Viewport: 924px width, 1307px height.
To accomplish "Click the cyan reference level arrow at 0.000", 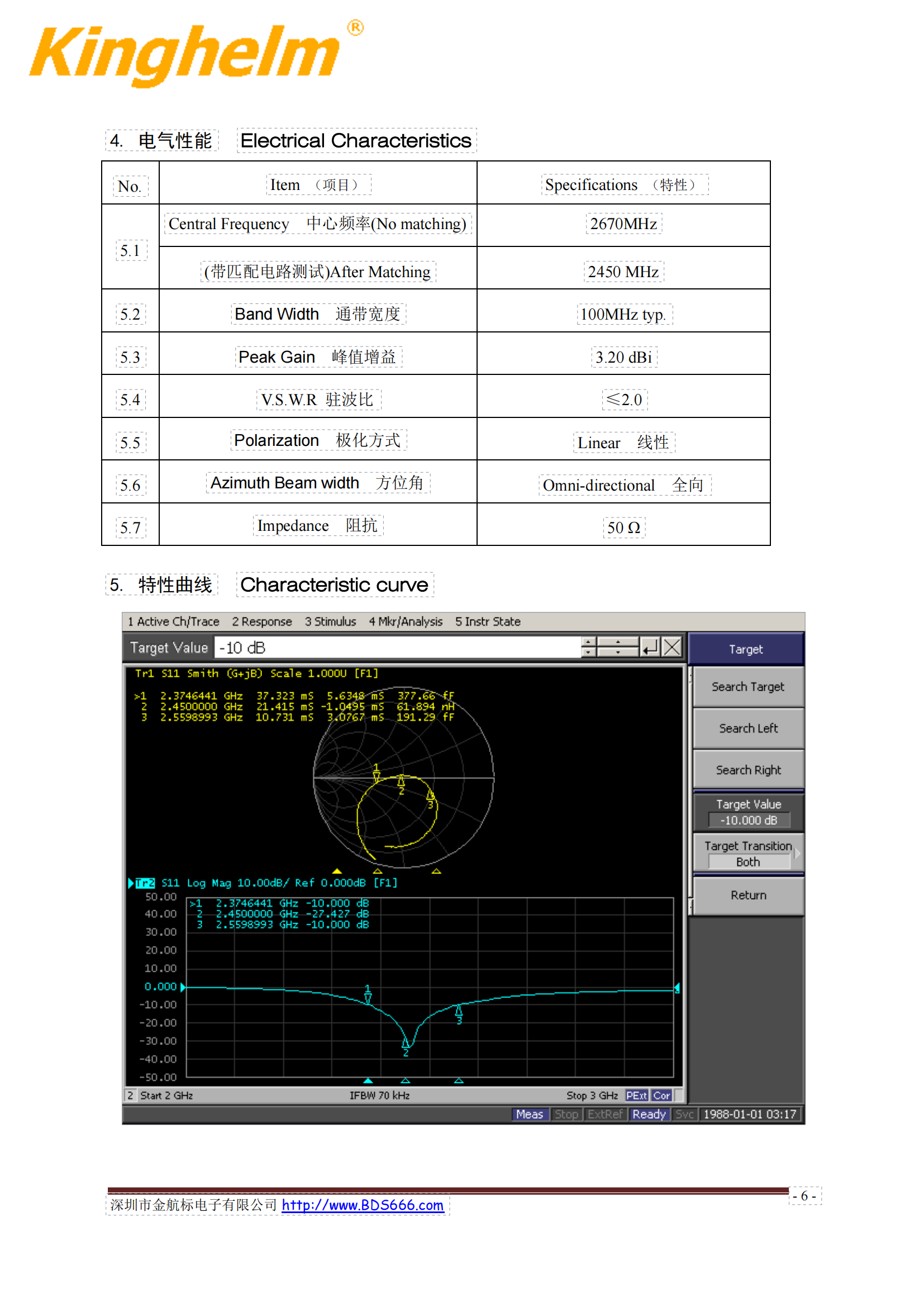I will tap(183, 986).
